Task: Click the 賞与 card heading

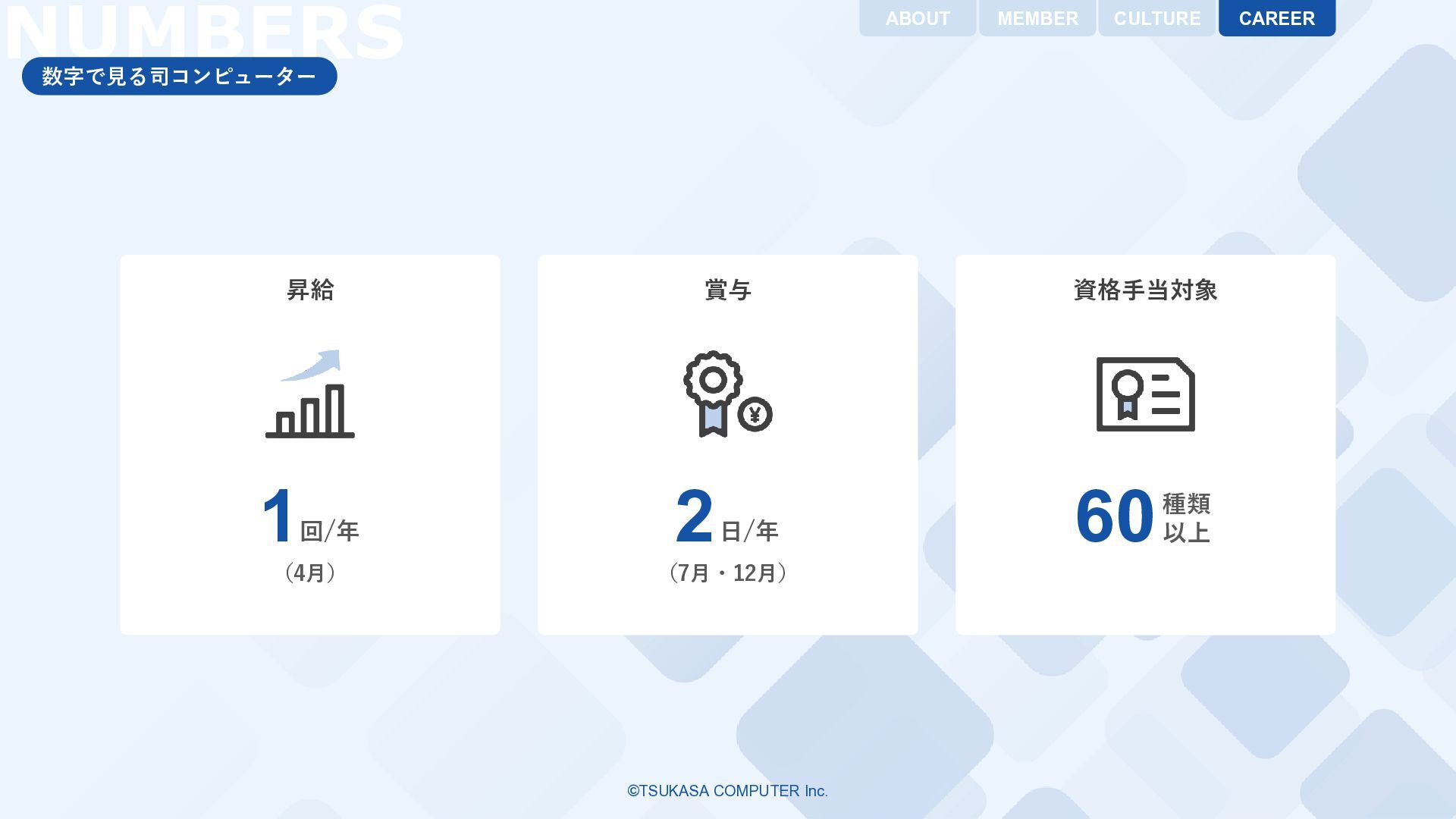Action: pyautogui.click(x=727, y=290)
